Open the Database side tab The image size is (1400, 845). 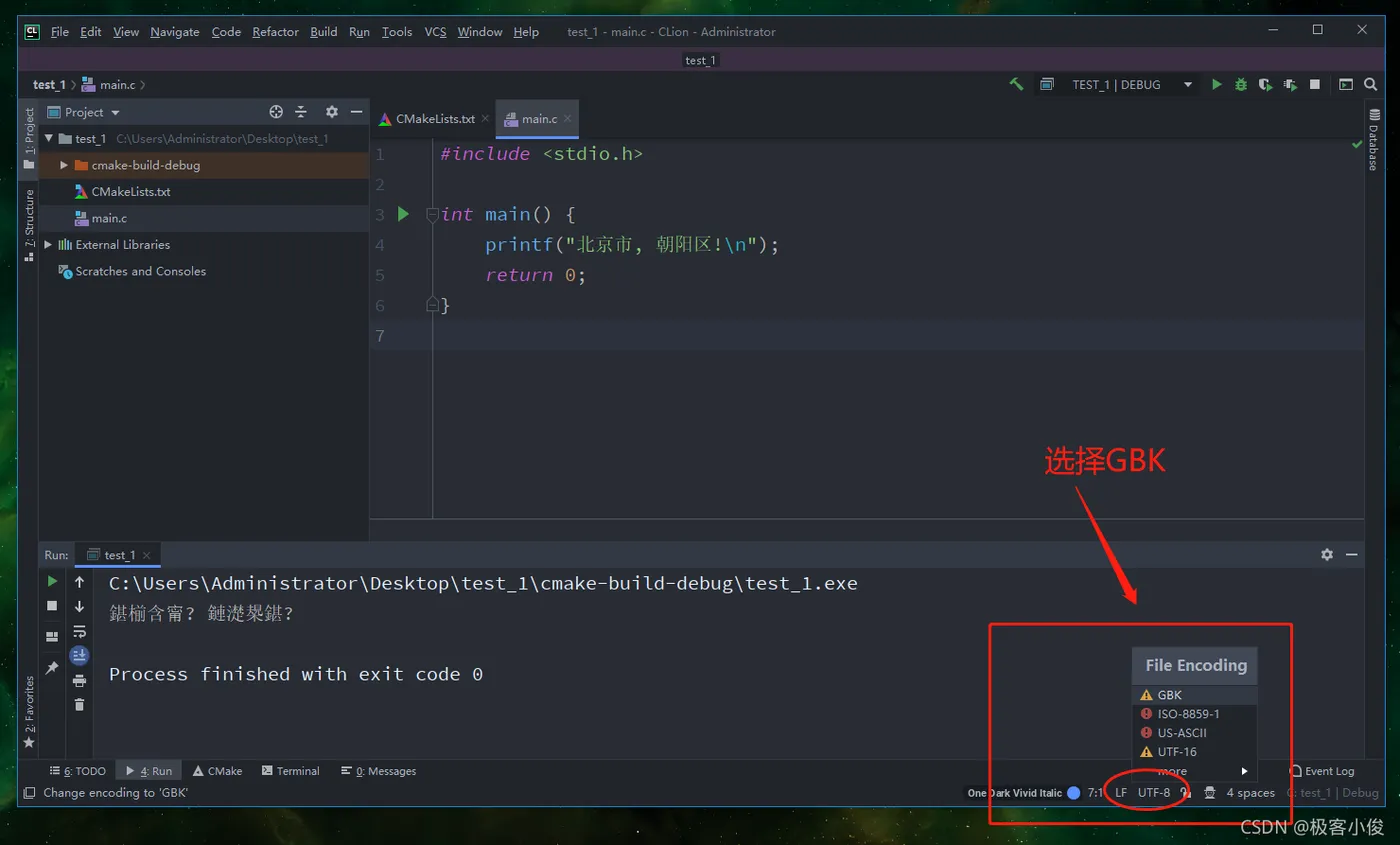point(1373,139)
